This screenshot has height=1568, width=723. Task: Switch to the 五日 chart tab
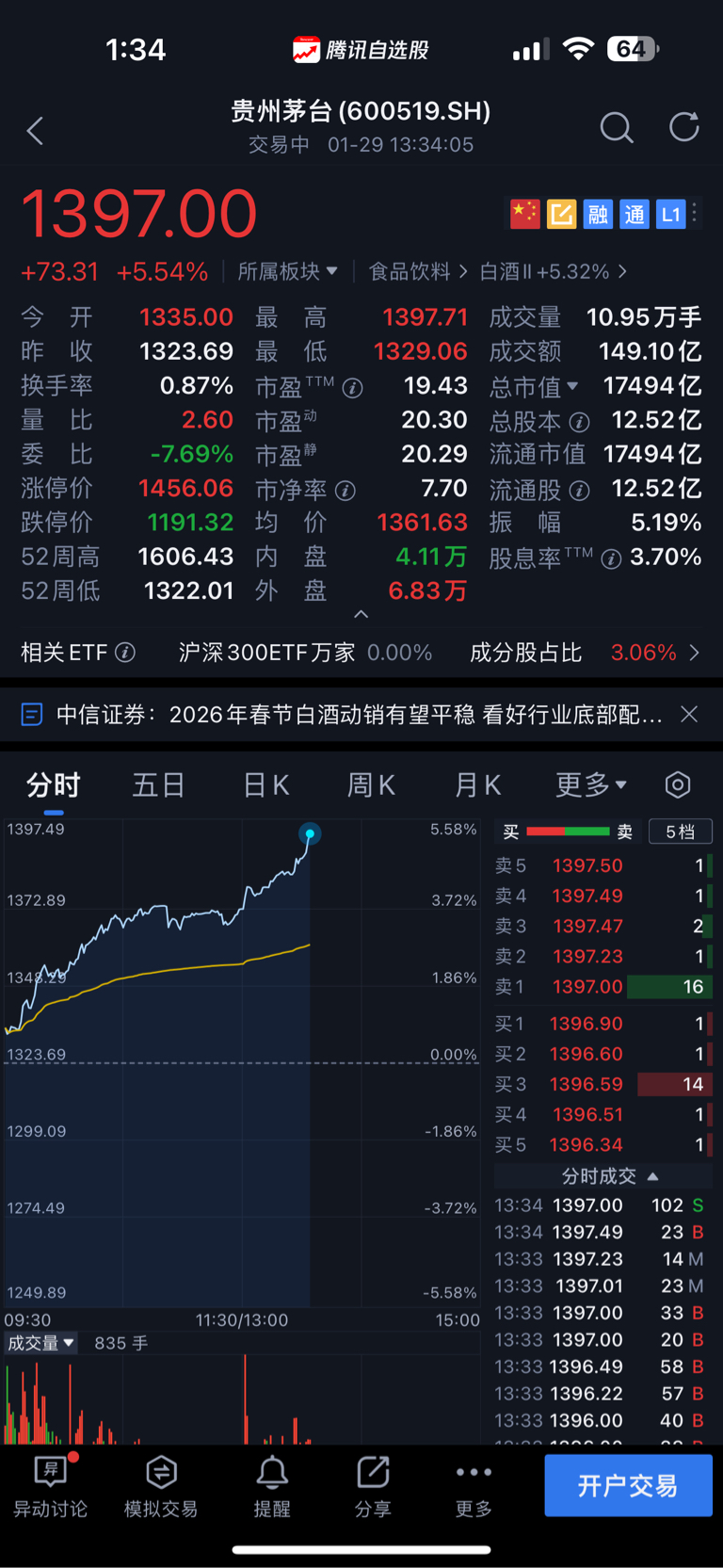pos(158,784)
